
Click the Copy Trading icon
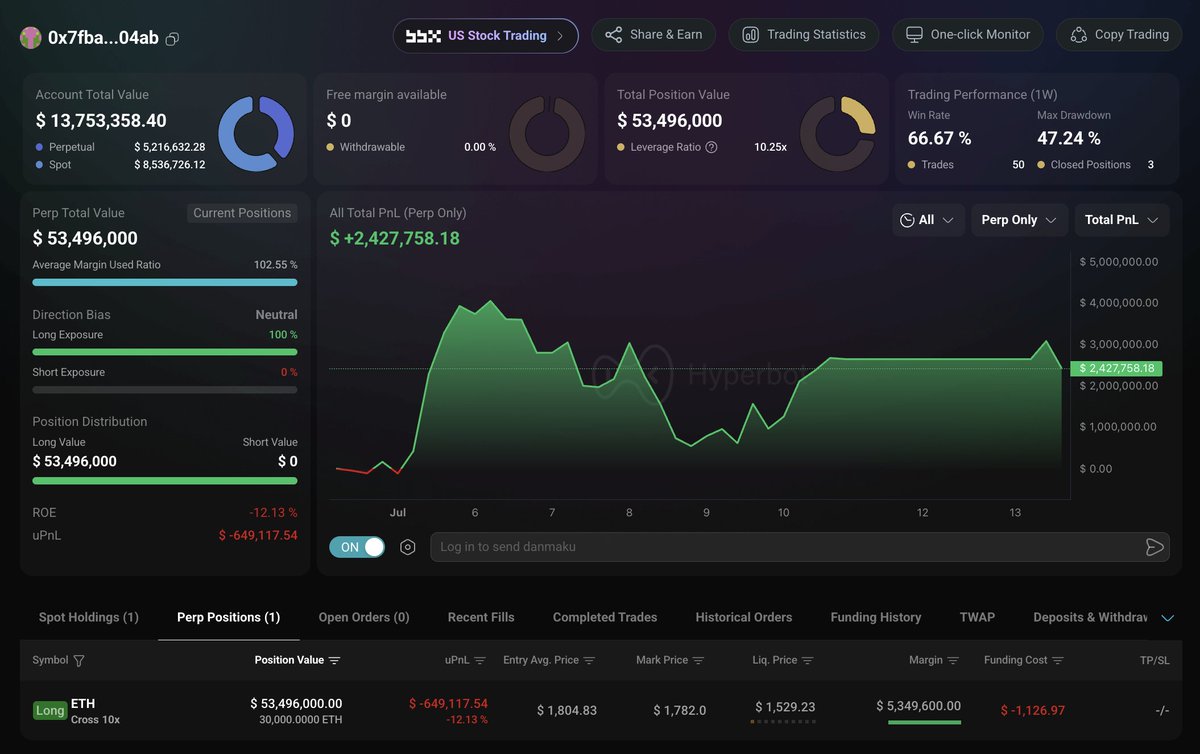tap(1078, 35)
